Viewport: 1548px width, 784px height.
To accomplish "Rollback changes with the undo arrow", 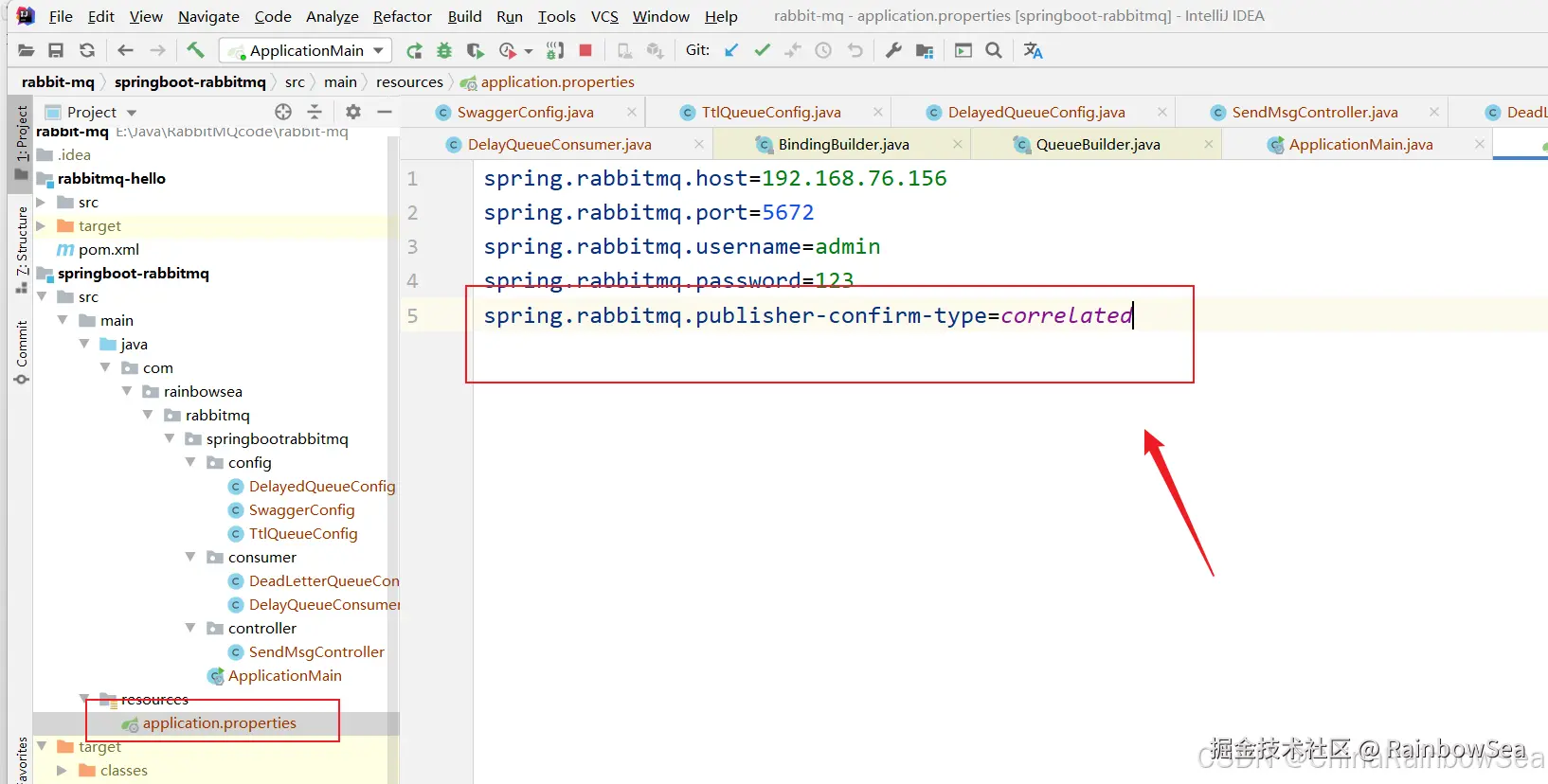I will coord(855,50).
